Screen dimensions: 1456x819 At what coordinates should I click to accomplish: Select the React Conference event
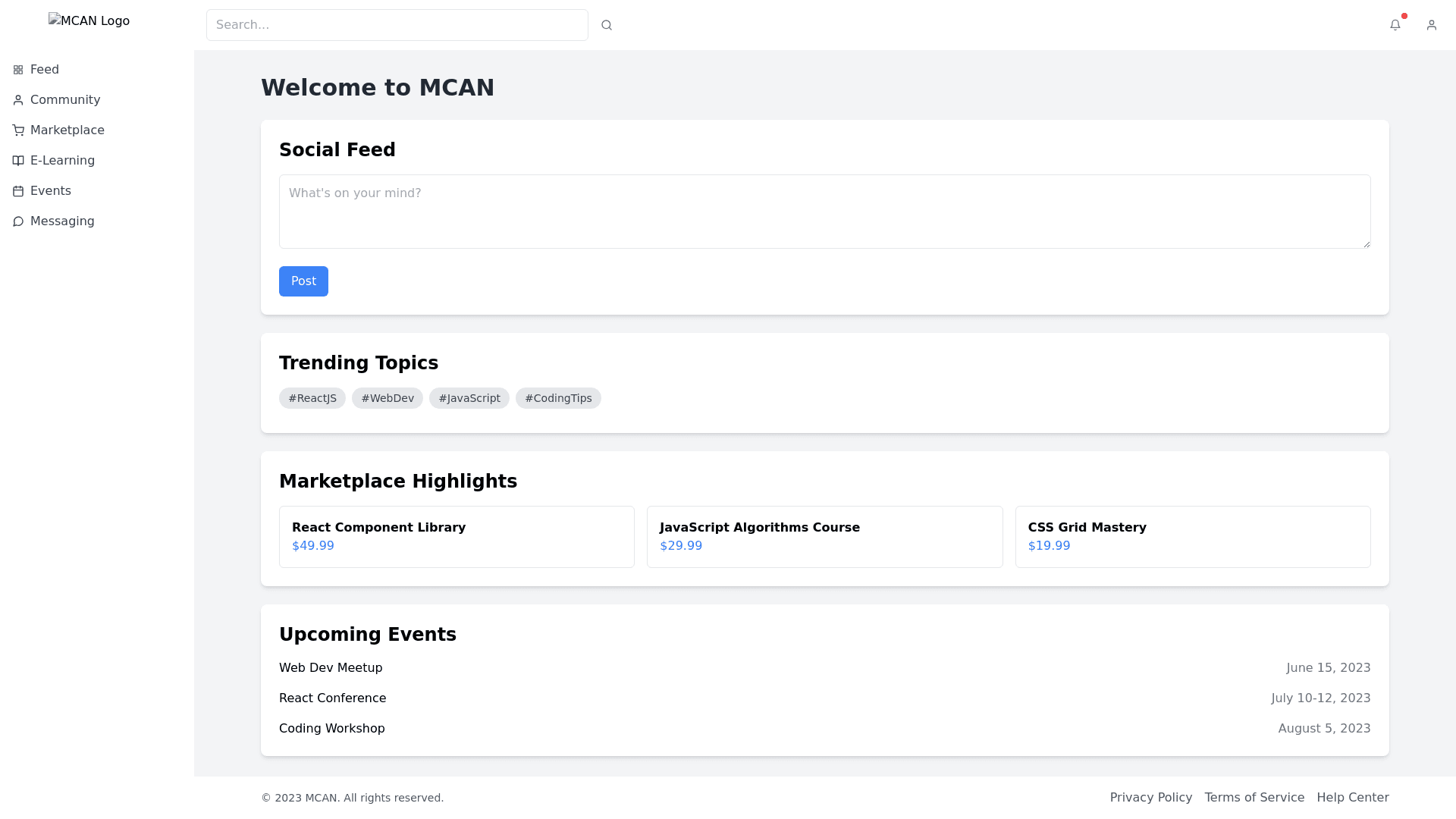(332, 698)
